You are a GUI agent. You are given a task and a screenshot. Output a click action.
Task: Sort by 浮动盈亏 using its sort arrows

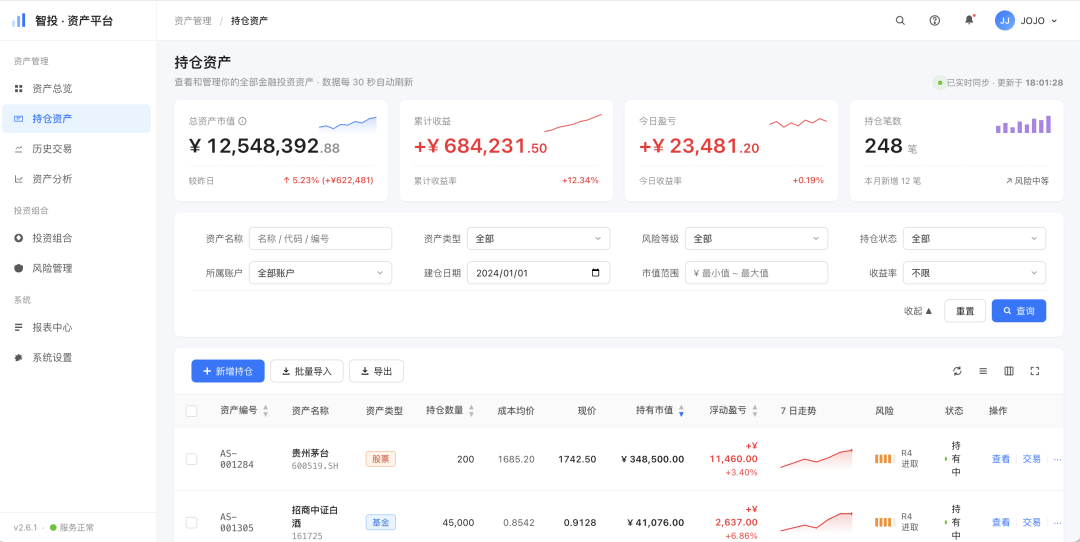(x=755, y=411)
